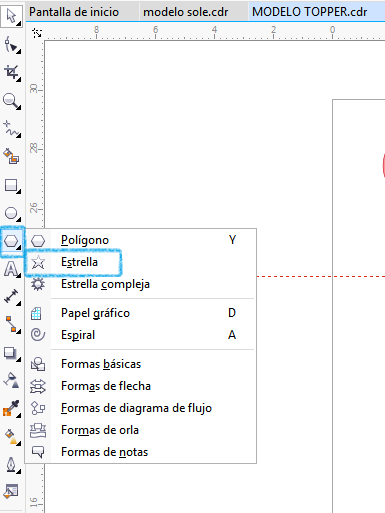Select the Drop shadow tool
Viewport: 385px width, 513px height.
(x=12, y=353)
